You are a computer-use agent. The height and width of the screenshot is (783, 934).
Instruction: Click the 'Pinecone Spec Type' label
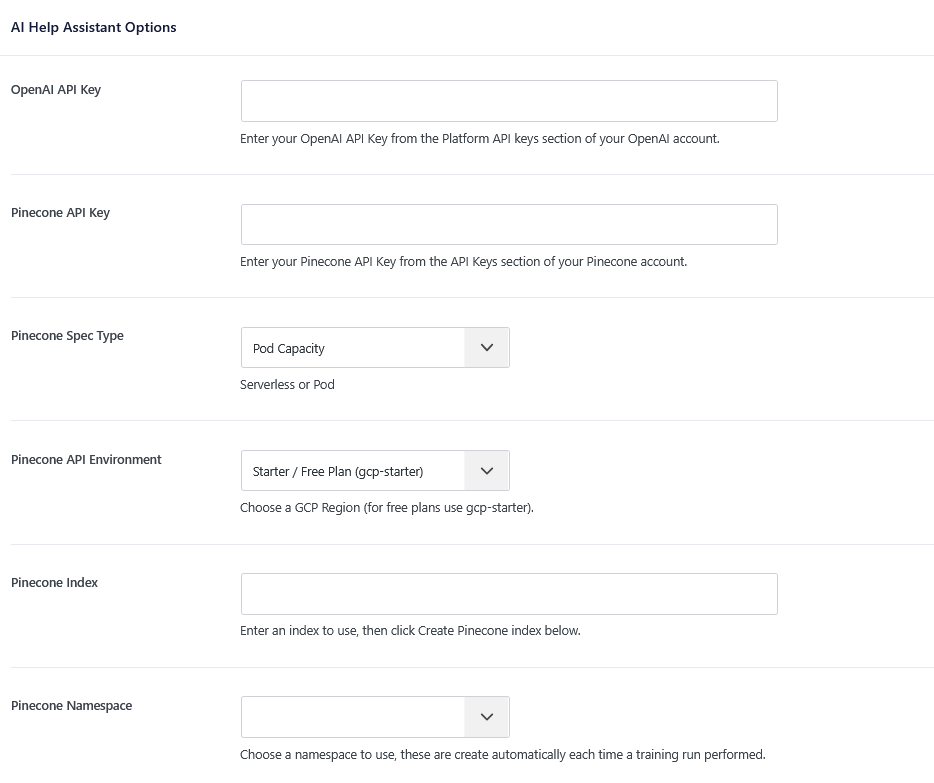click(67, 336)
